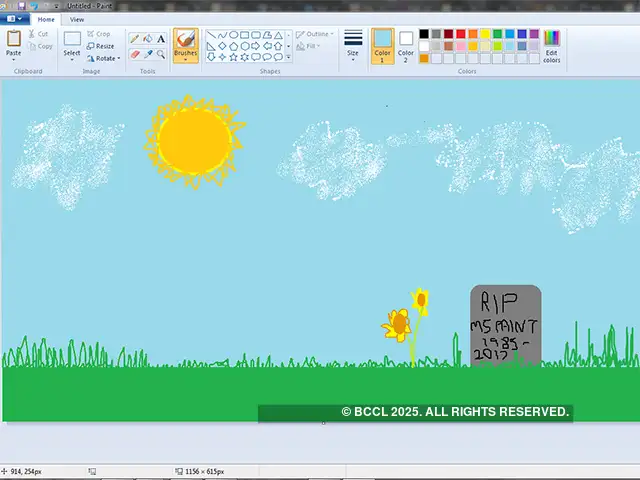Switch to the View tab
This screenshot has height=480, width=640.
(77, 19)
